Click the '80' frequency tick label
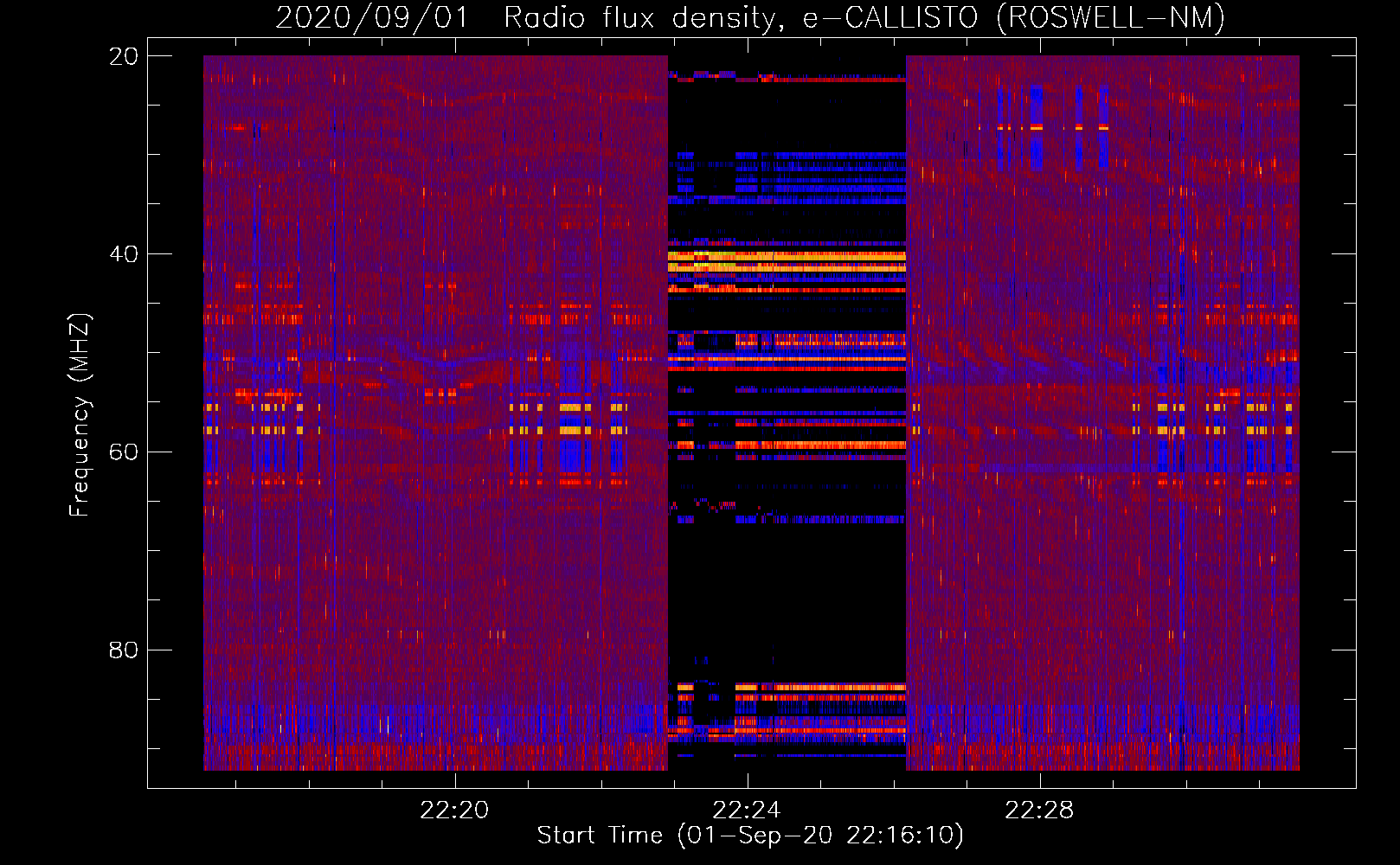 (124, 650)
